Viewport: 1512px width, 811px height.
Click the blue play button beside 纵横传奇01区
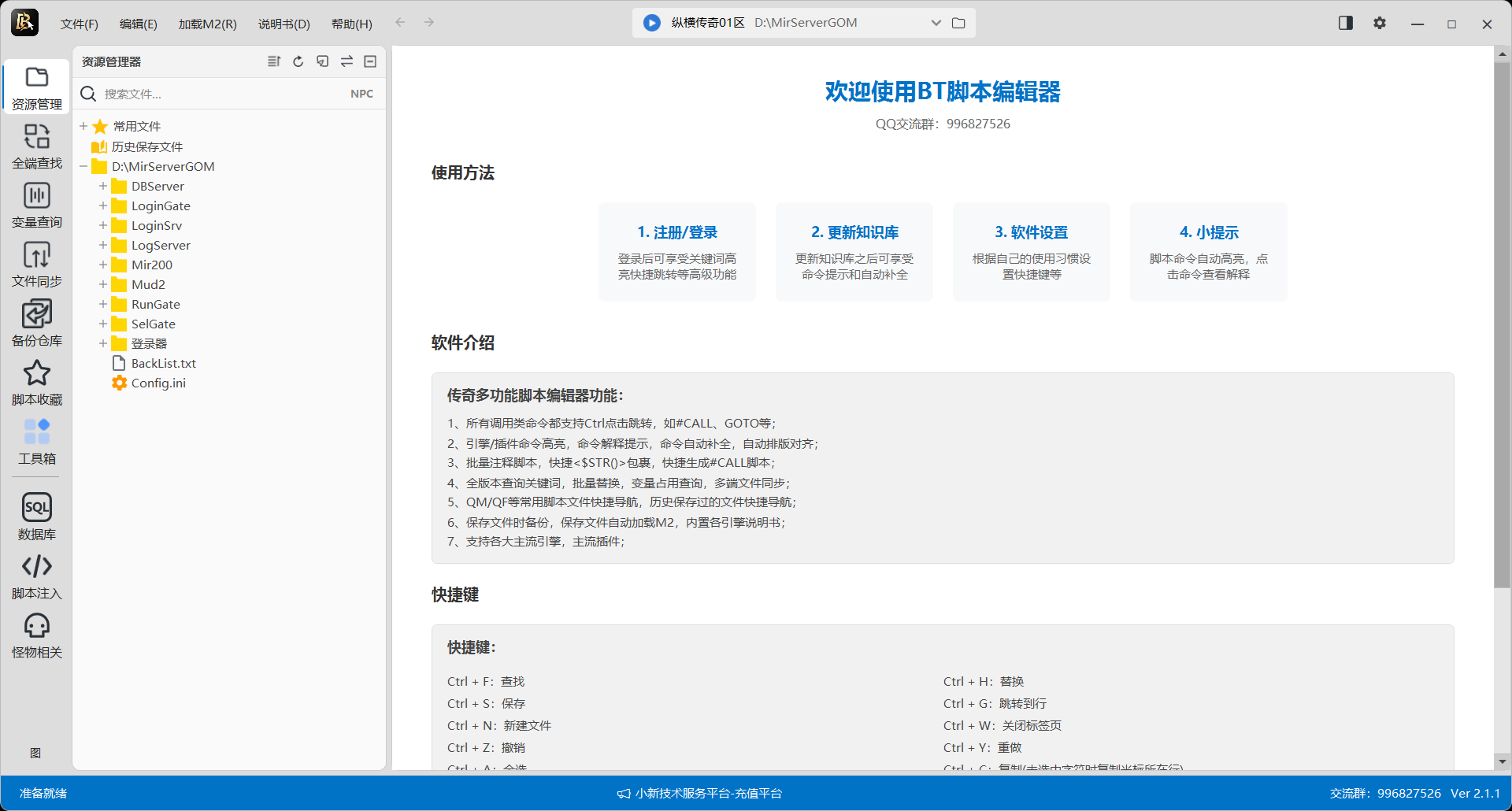point(652,23)
